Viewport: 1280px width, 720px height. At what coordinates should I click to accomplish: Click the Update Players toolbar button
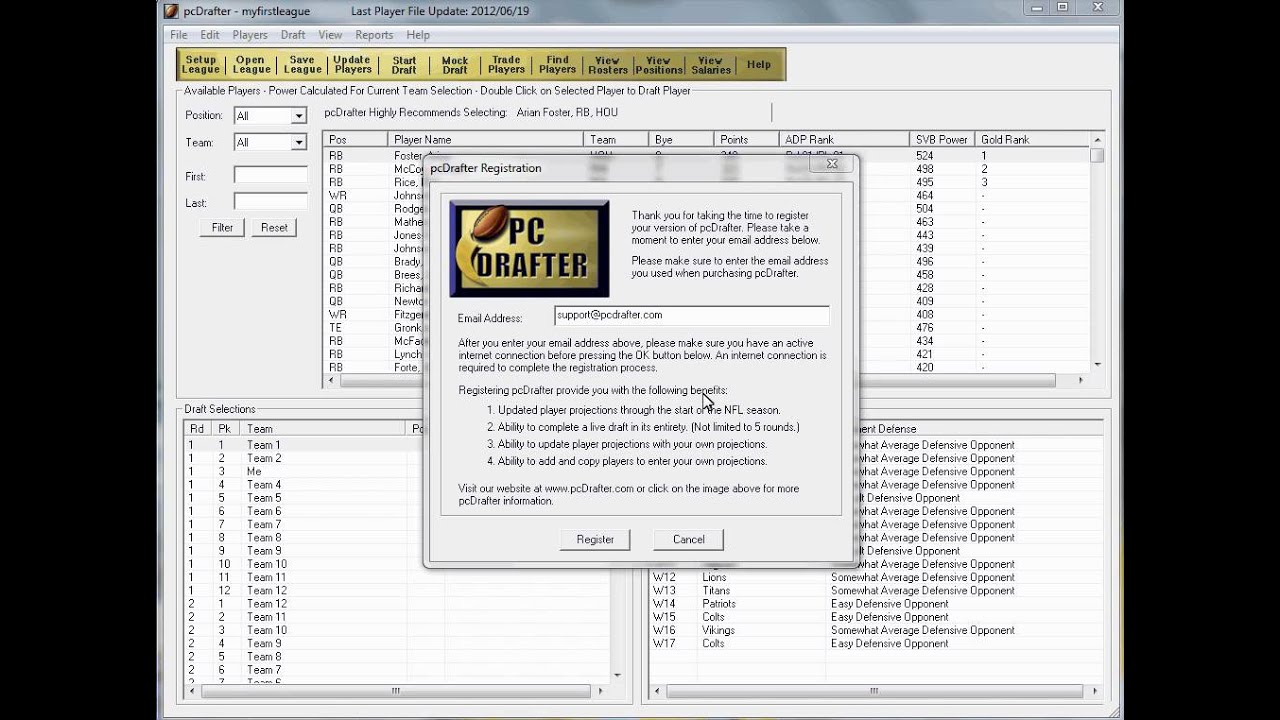(x=353, y=65)
